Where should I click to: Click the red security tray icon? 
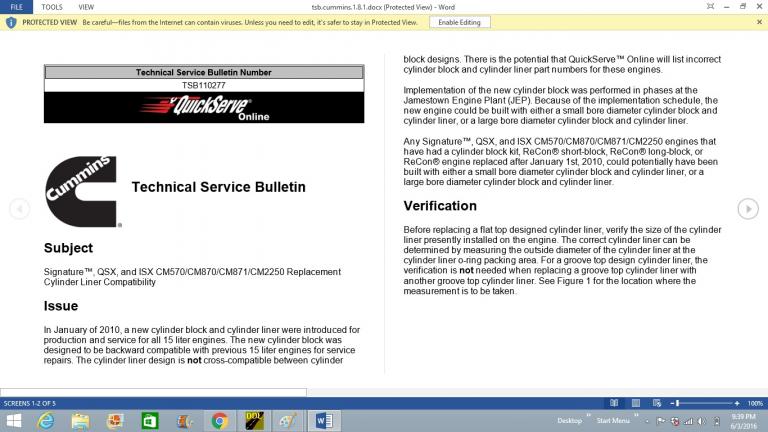coord(675,421)
